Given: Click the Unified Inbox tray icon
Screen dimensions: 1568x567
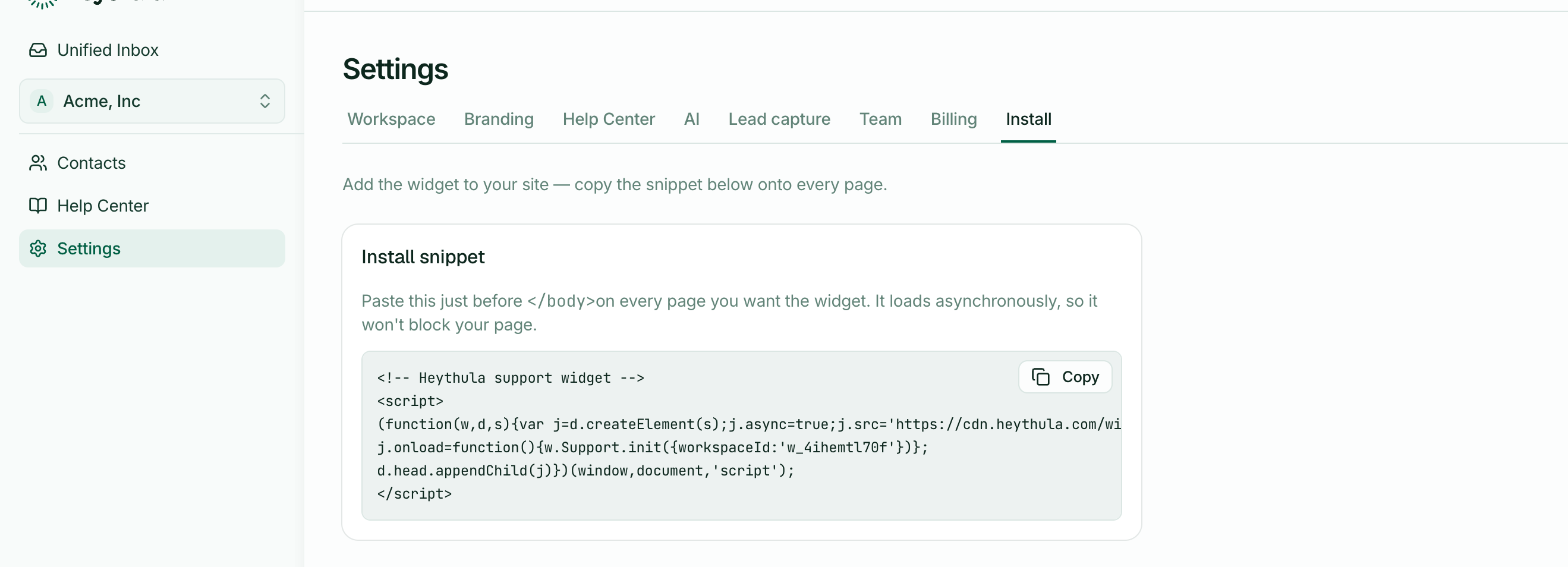Looking at the screenshot, I should [x=38, y=50].
